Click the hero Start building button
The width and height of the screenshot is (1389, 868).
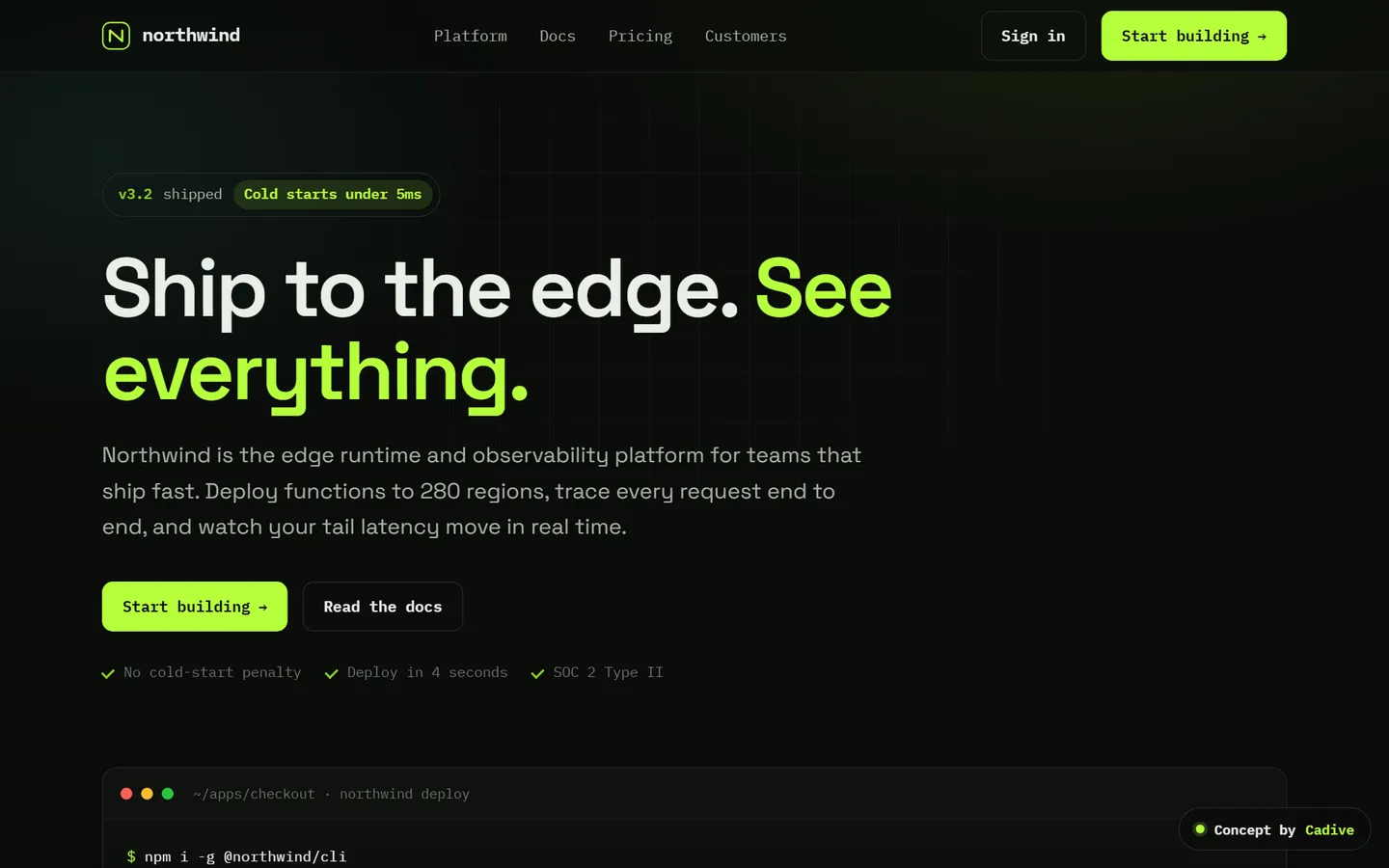click(195, 607)
